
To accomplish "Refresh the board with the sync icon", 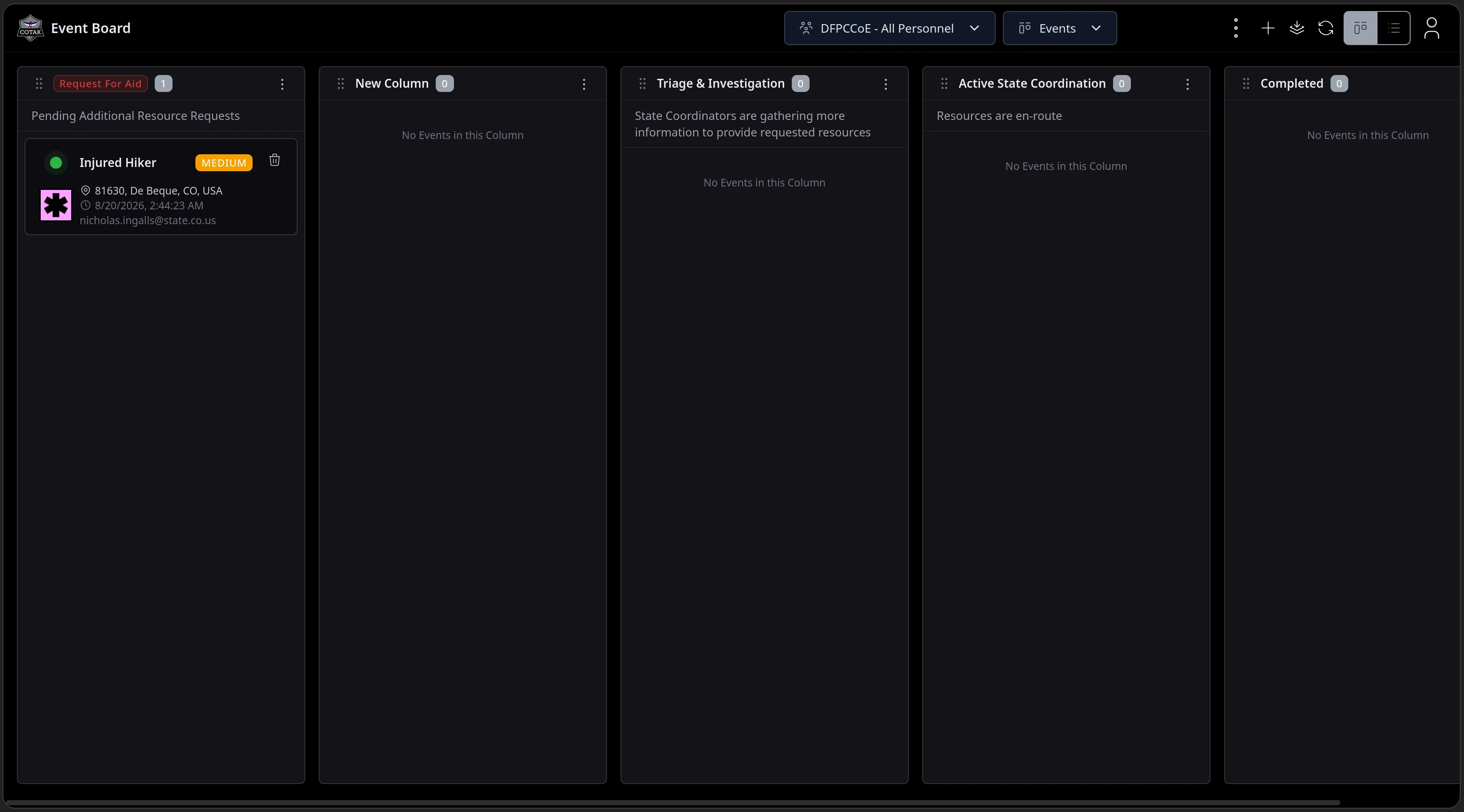I will click(1325, 28).
